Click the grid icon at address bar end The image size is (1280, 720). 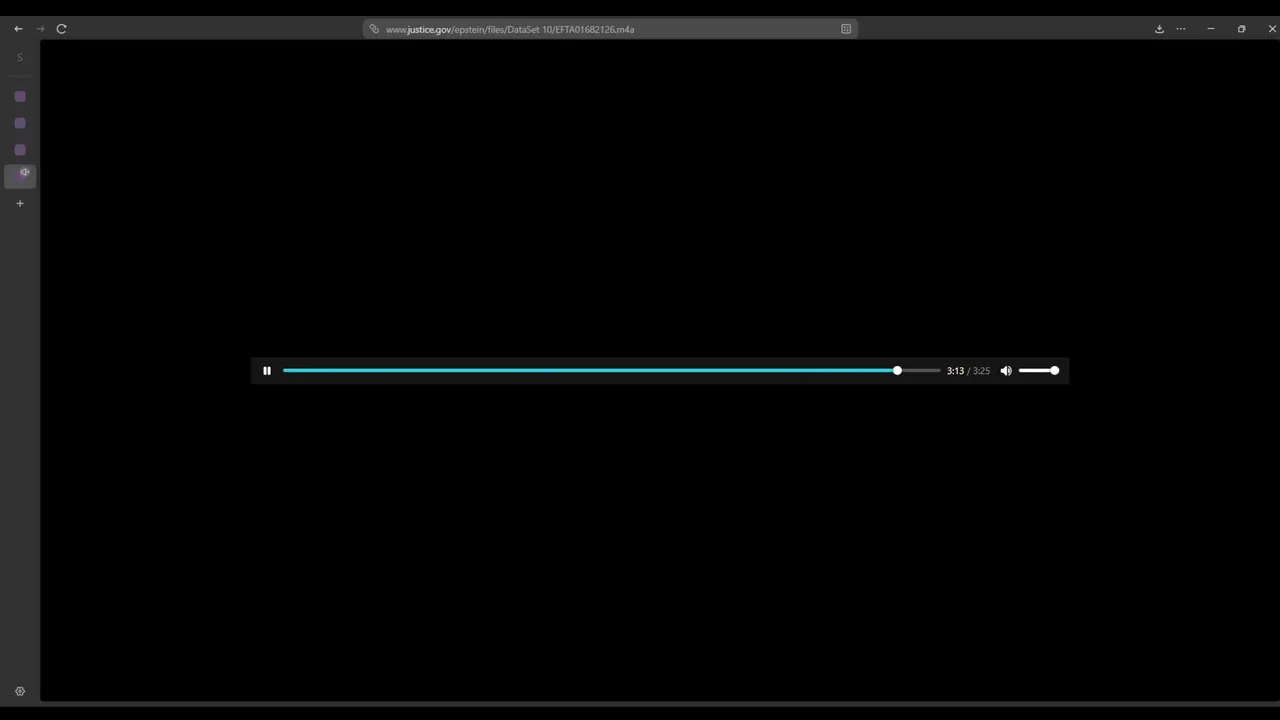click(x=846, y=29)
